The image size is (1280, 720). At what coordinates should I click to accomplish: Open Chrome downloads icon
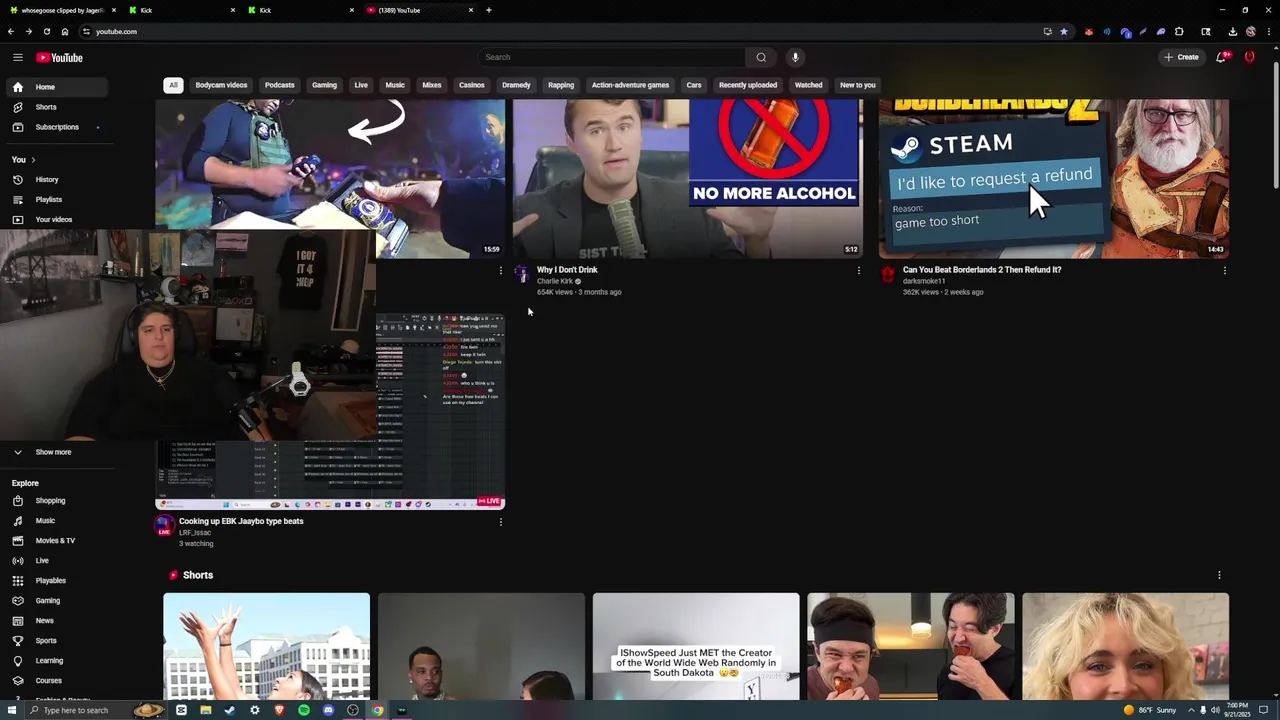1232,31
